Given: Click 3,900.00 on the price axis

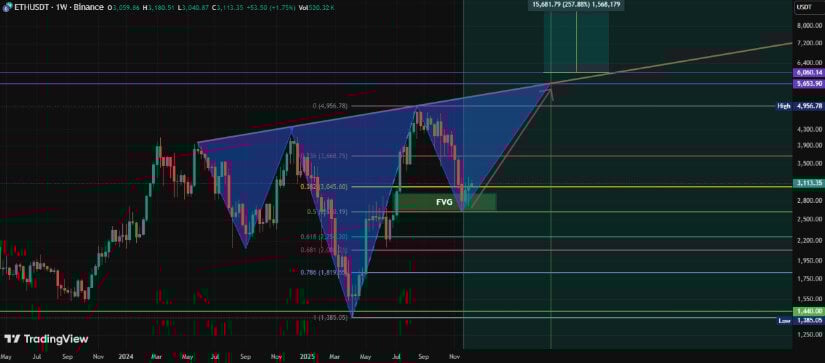Looking at the screenshot, I should pos(809,145).
